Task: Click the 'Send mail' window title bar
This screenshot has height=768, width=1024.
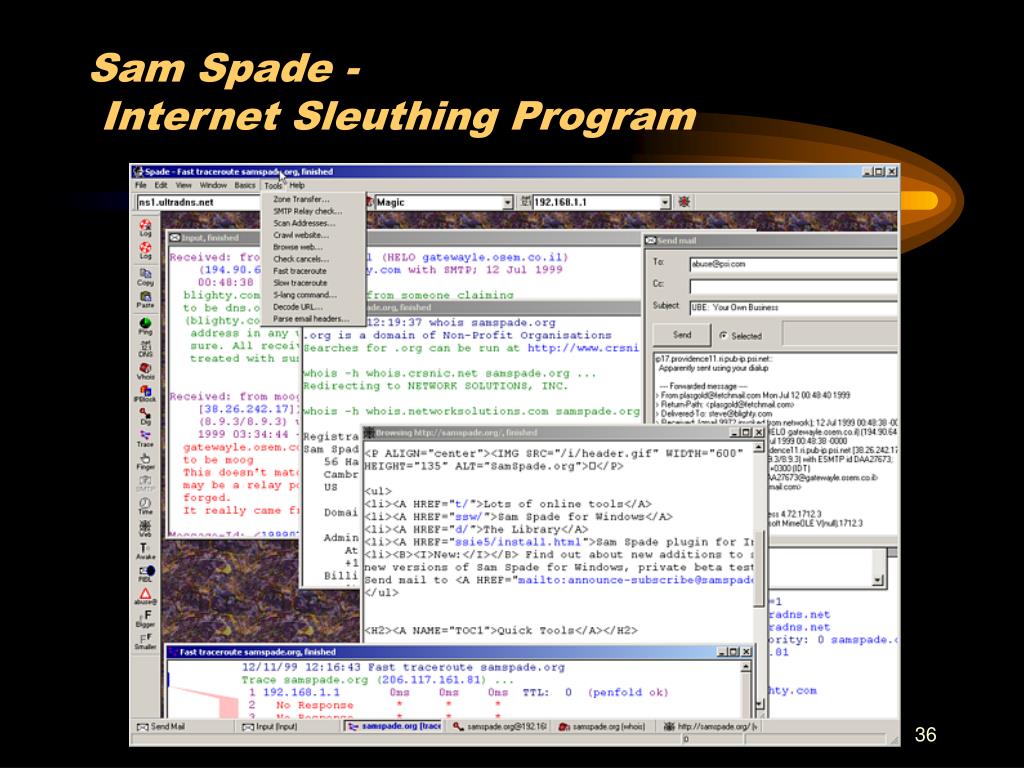Action: [x=771, y=240]
